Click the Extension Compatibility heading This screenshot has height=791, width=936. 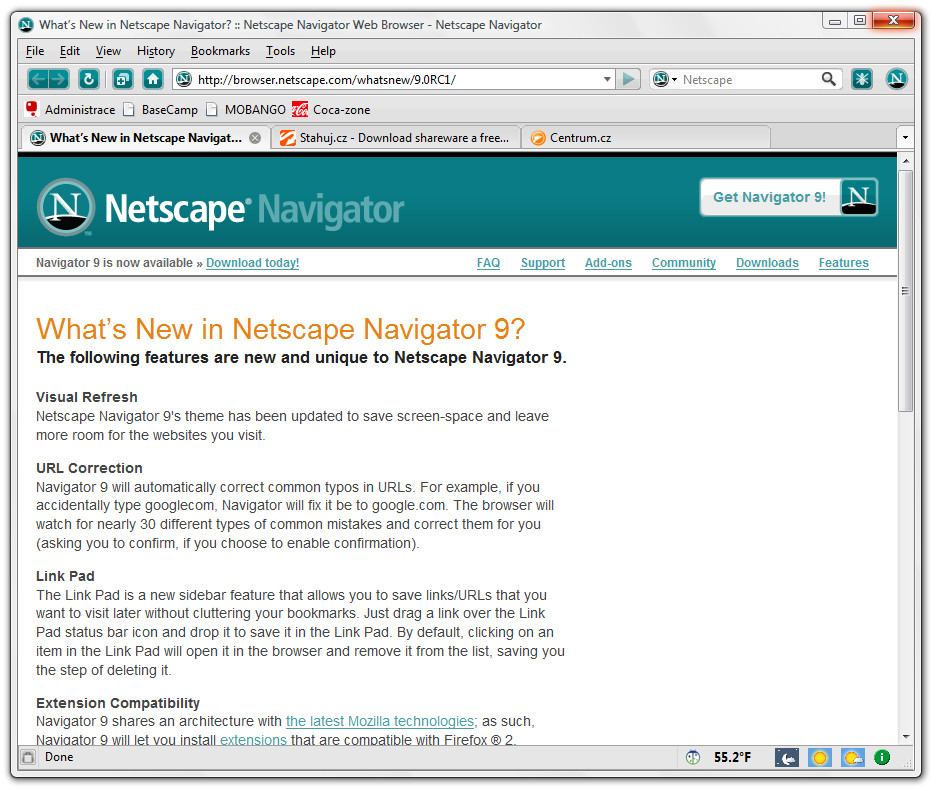pos(118,703)
